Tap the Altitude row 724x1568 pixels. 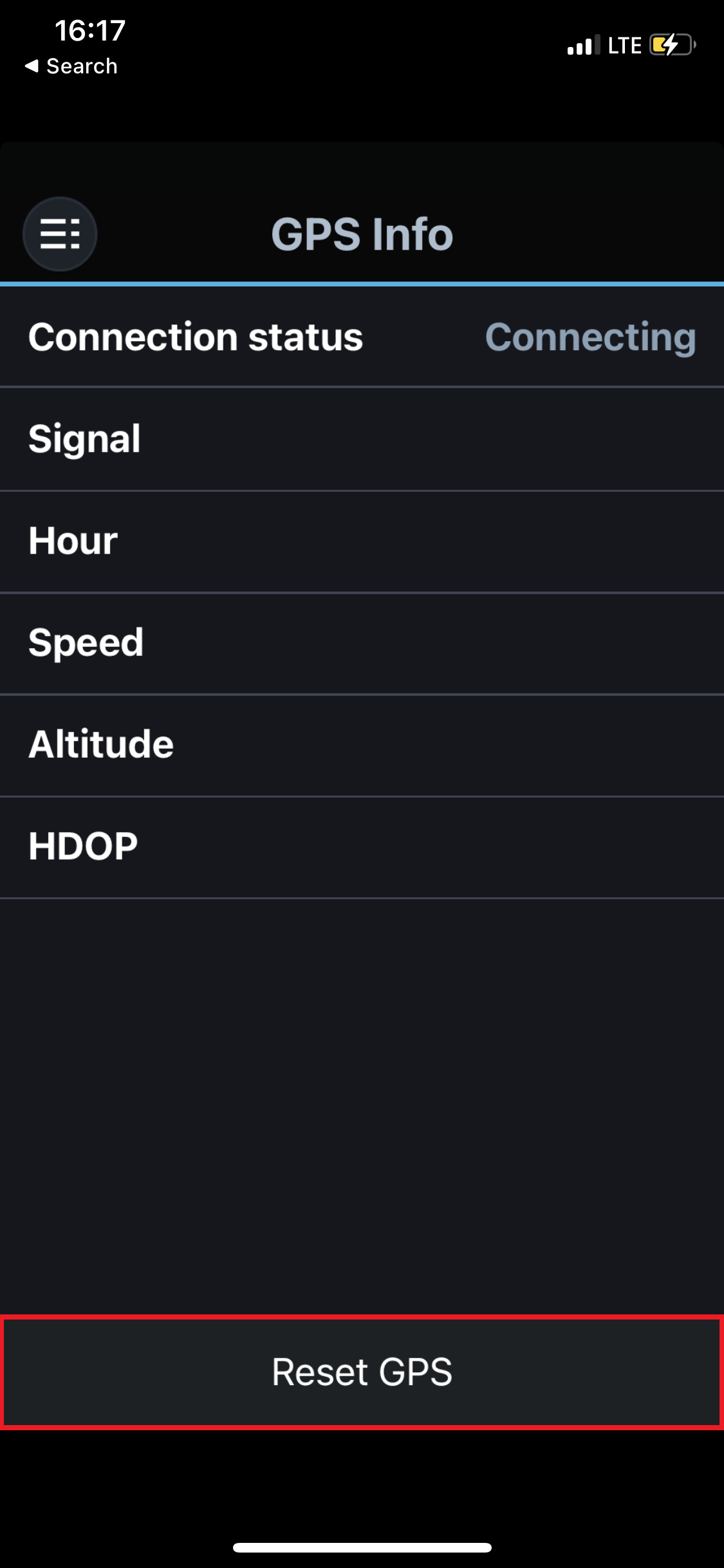[x=362, y=745]
